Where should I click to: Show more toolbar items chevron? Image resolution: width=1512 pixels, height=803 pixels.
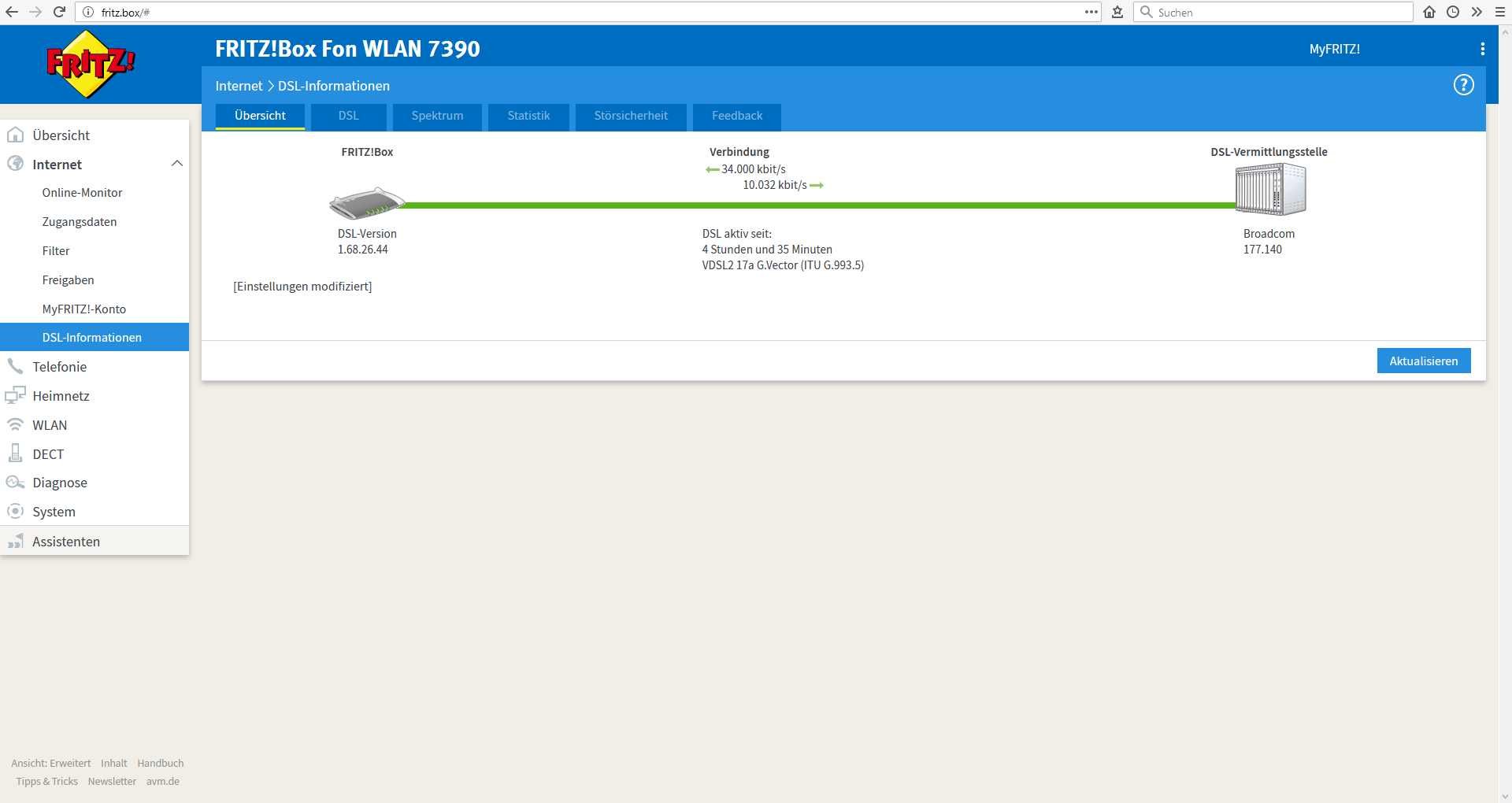1477,12
